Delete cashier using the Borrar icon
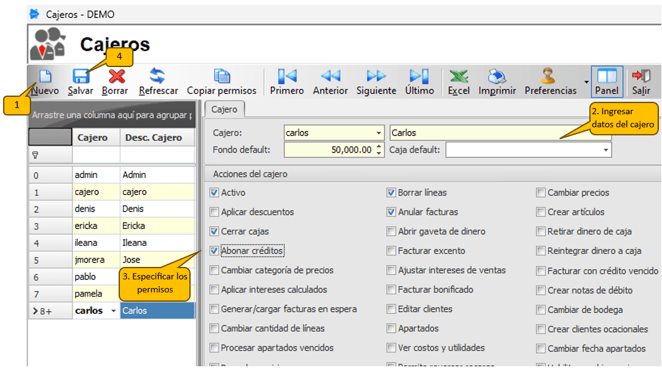 coord(117,76)
